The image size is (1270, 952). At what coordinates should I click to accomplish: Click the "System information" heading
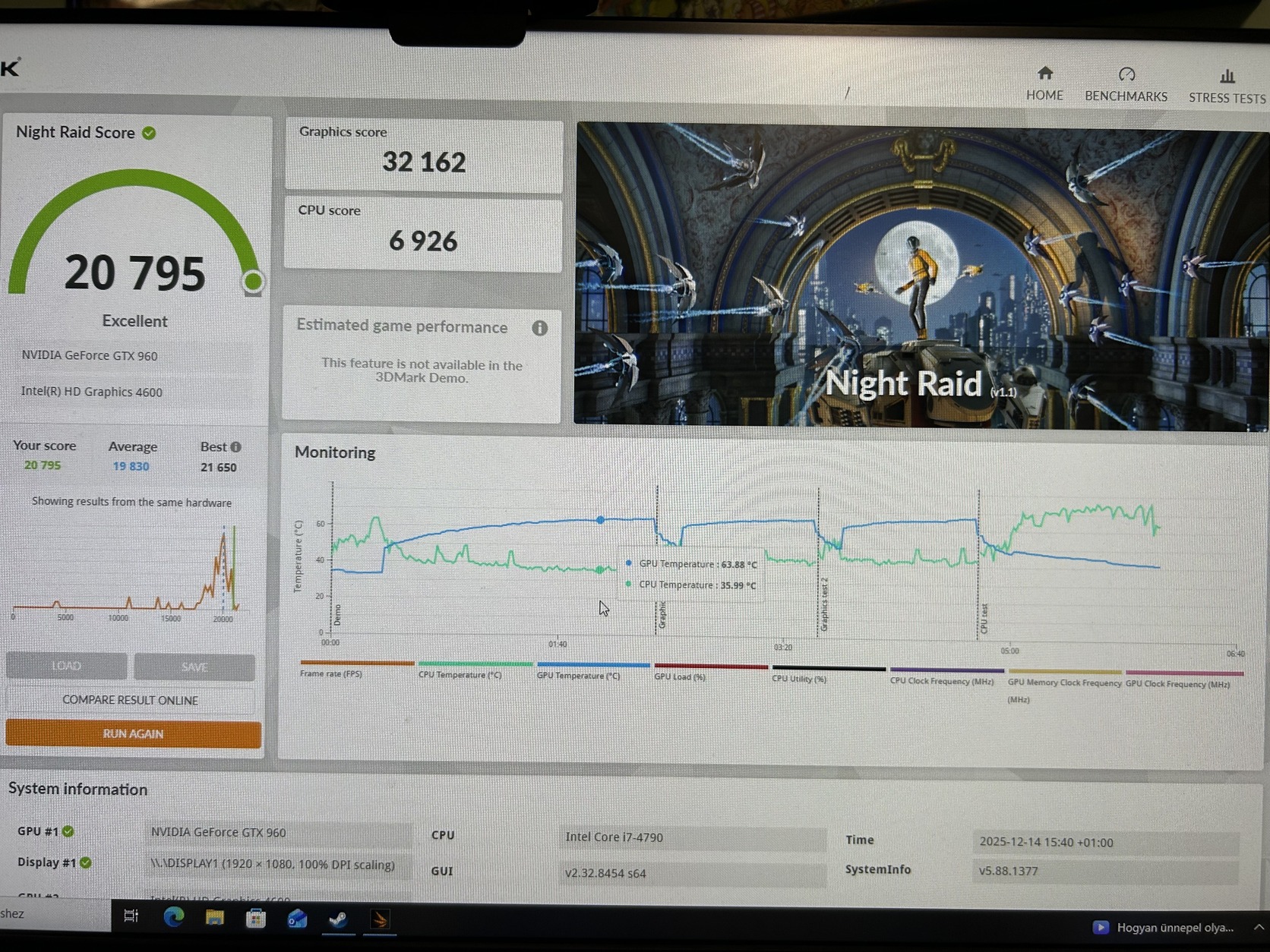[x=78, y=789]
